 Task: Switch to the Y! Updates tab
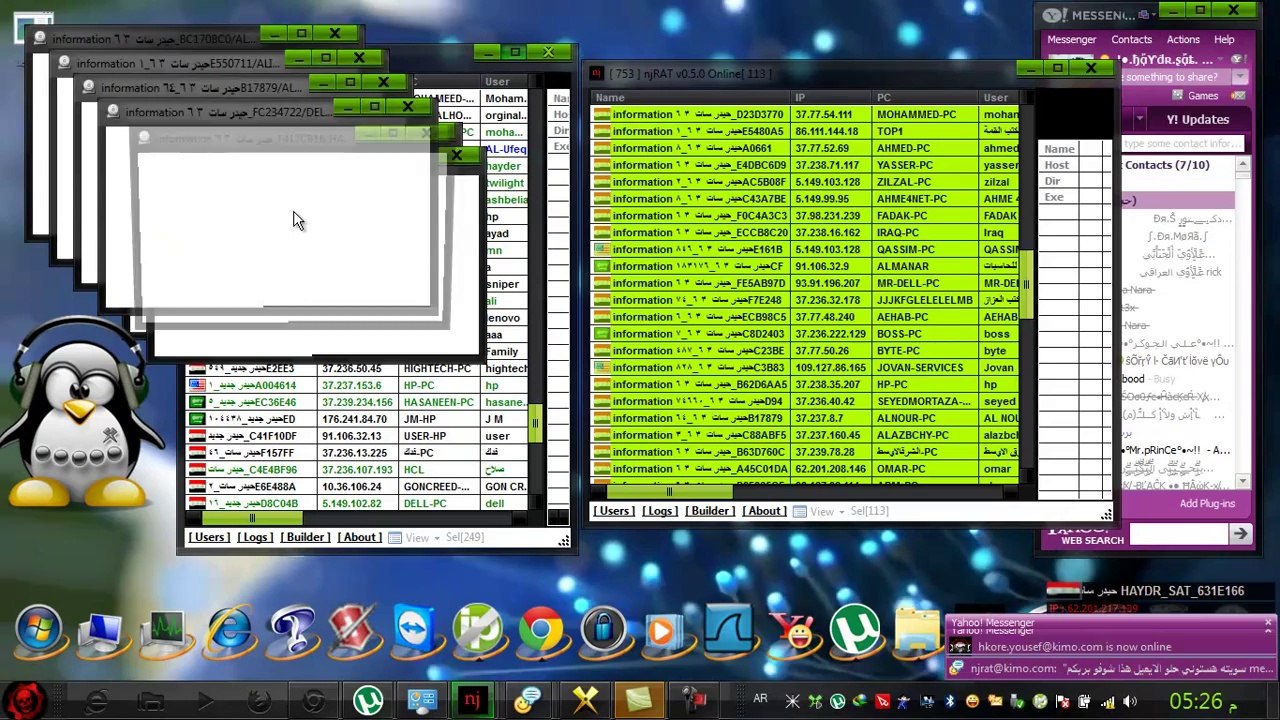[1198, 120]
